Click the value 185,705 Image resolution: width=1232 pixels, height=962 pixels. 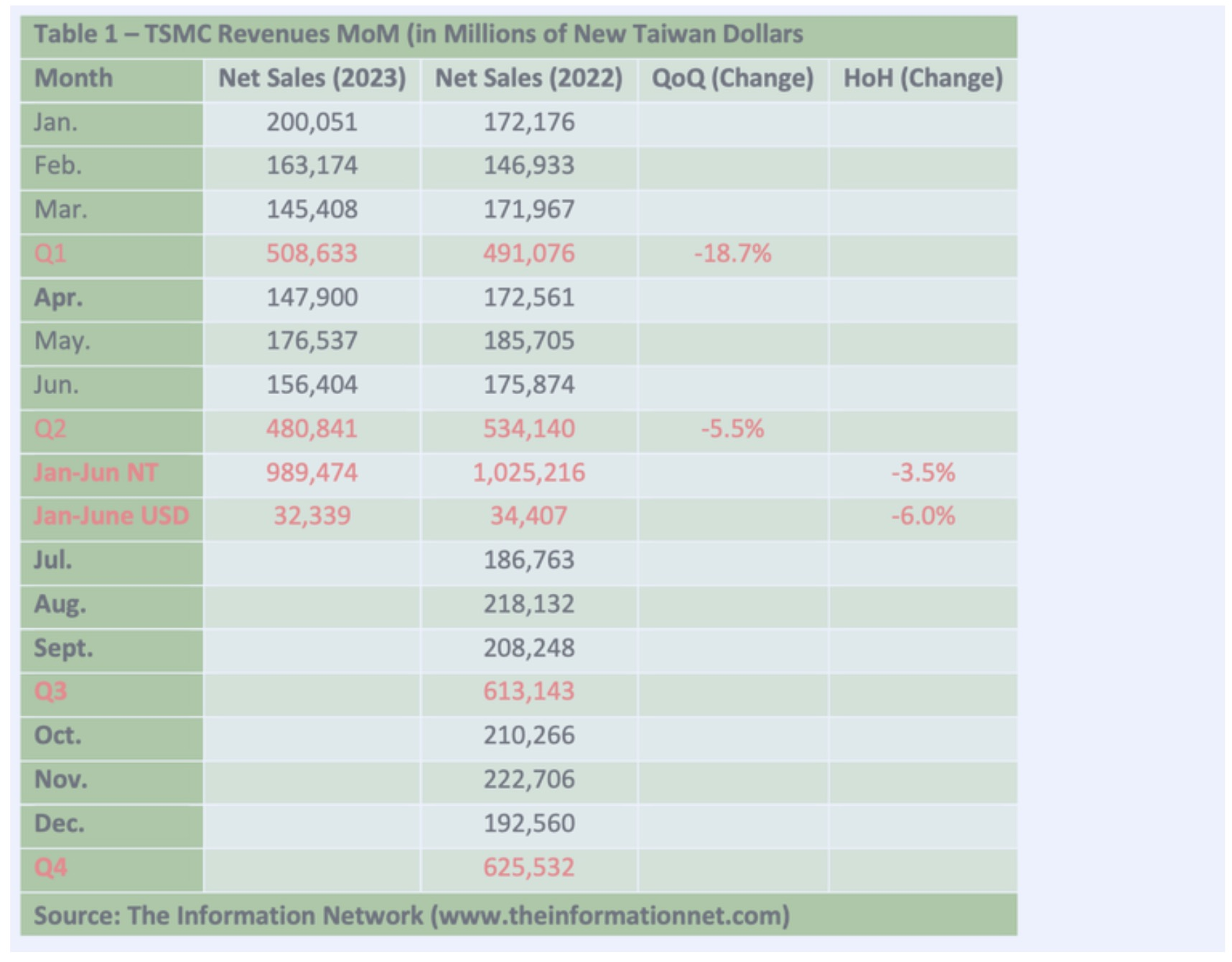(x=529, y=341)
